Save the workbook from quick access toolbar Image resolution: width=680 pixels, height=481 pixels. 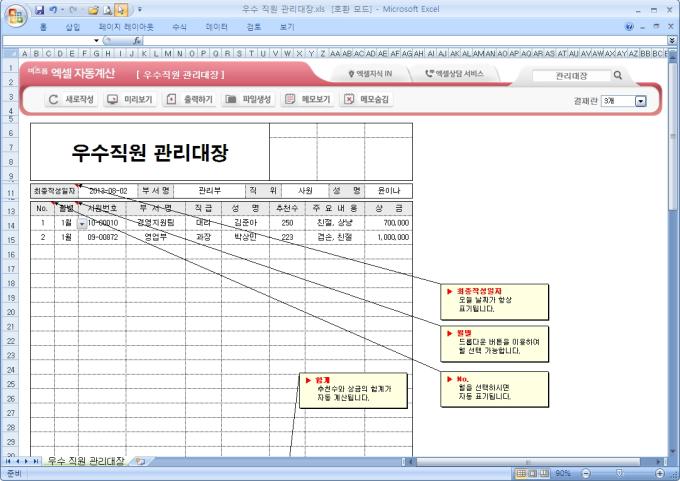click(39, 10)
